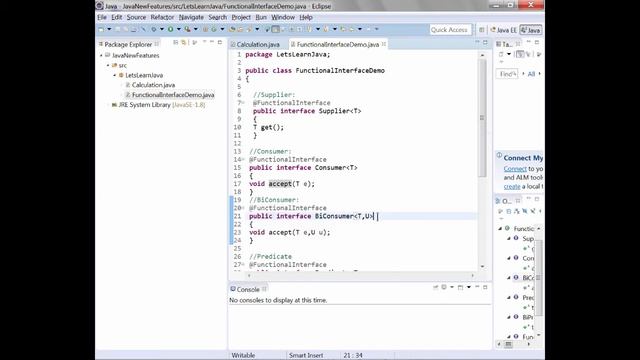Switch to the Java EE perspective
The width and height of the screenshot is (640, 360).
click(503, 30)
